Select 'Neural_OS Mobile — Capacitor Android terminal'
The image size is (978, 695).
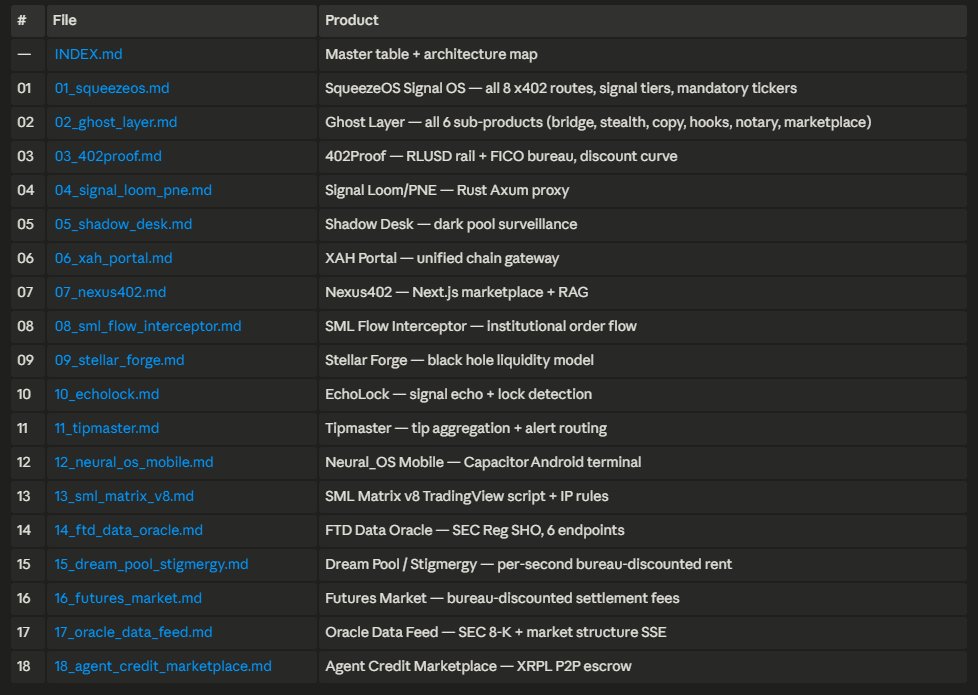(x=483, y=462)
